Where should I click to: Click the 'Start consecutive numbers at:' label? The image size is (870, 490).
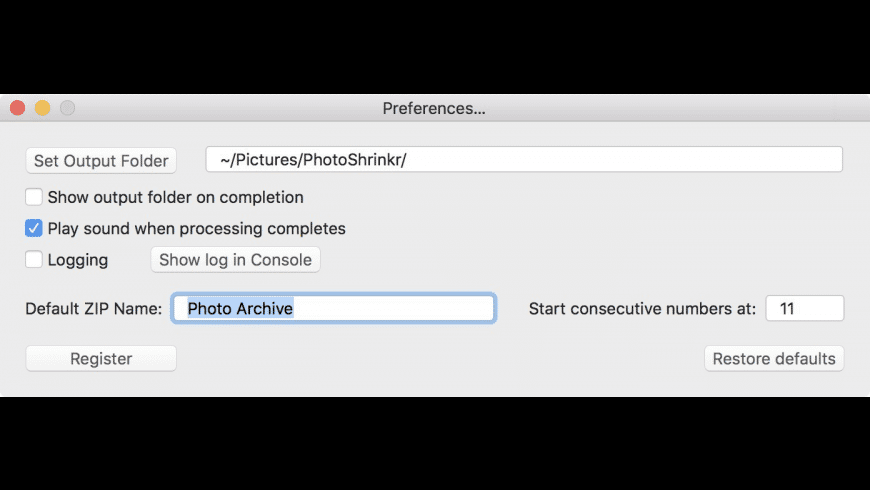(x=642, y=309)
